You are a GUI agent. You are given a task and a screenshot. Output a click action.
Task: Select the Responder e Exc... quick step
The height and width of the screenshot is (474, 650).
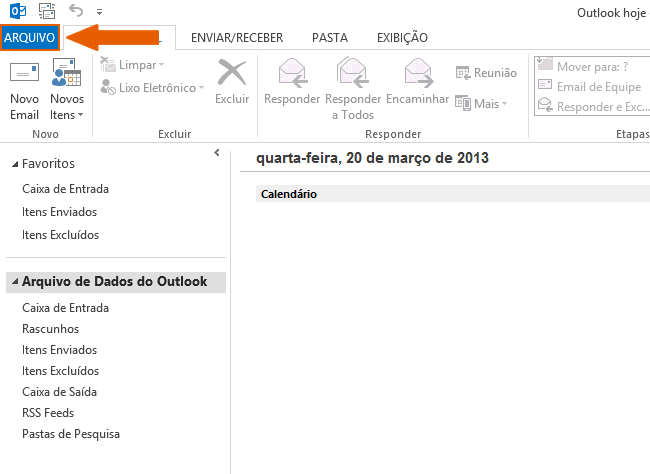coord(593,106)
